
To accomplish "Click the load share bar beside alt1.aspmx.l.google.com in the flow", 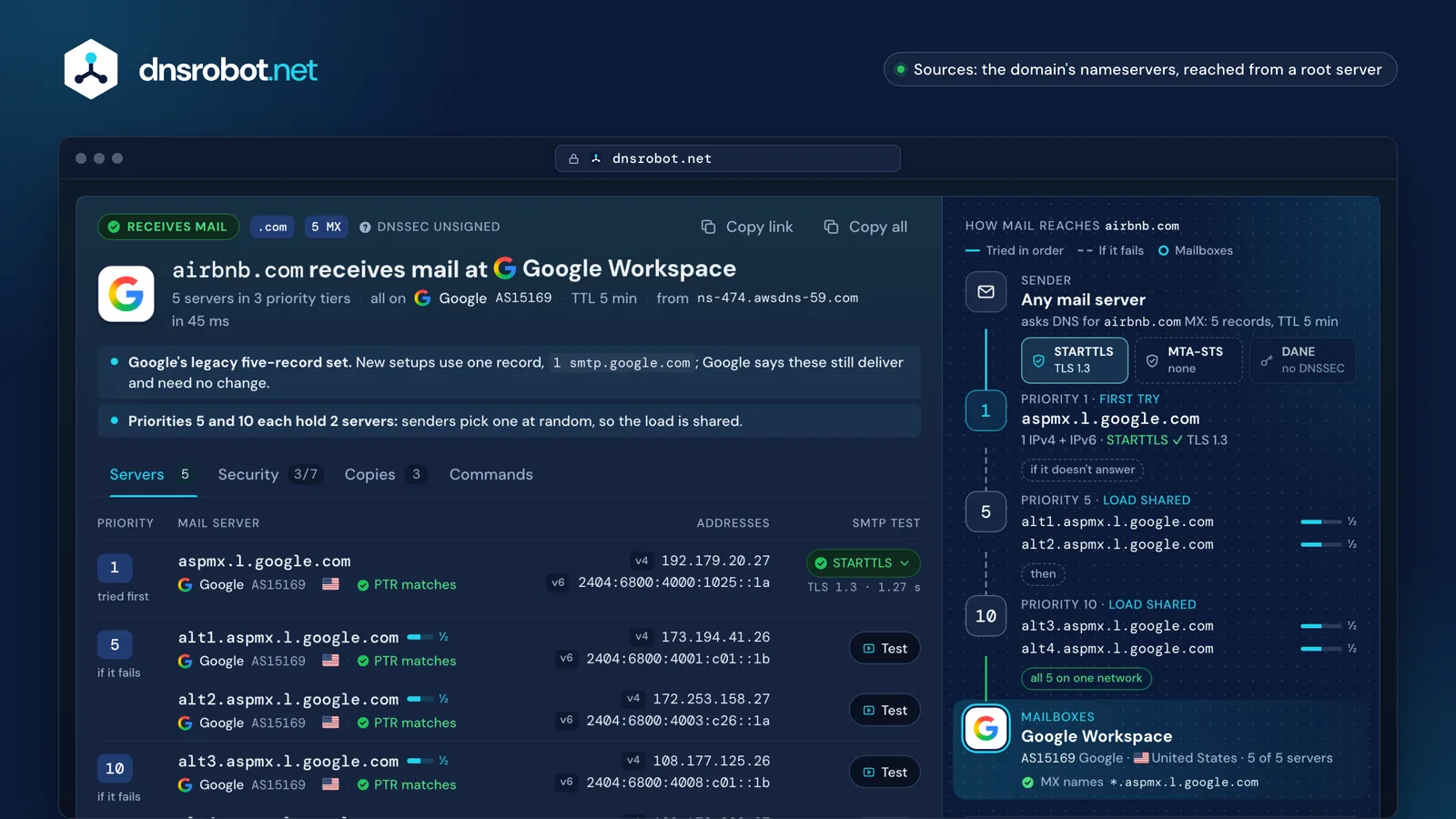I will tap(1321, 522).
